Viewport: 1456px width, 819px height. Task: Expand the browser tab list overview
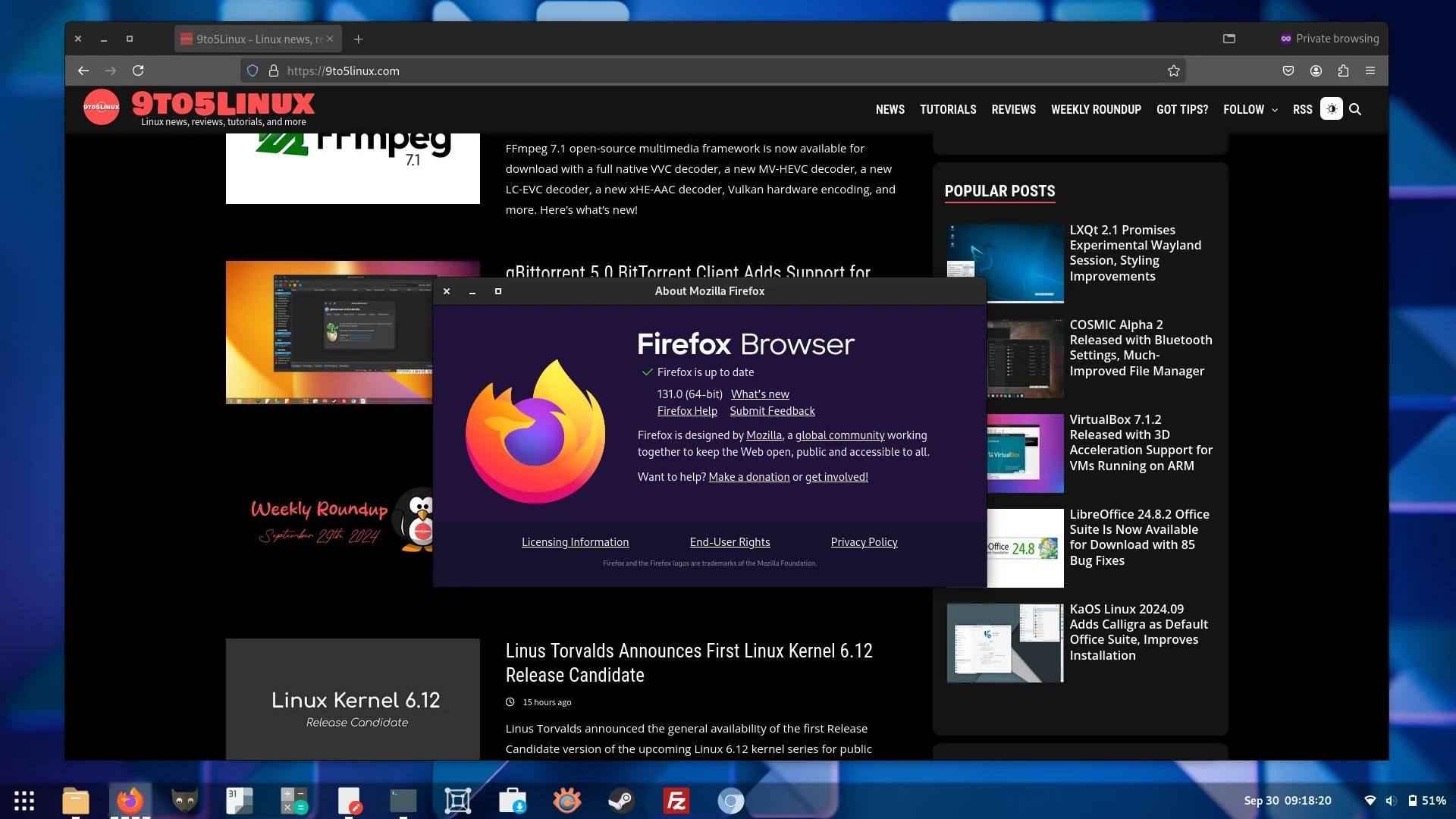click(x=1230, y=39)
